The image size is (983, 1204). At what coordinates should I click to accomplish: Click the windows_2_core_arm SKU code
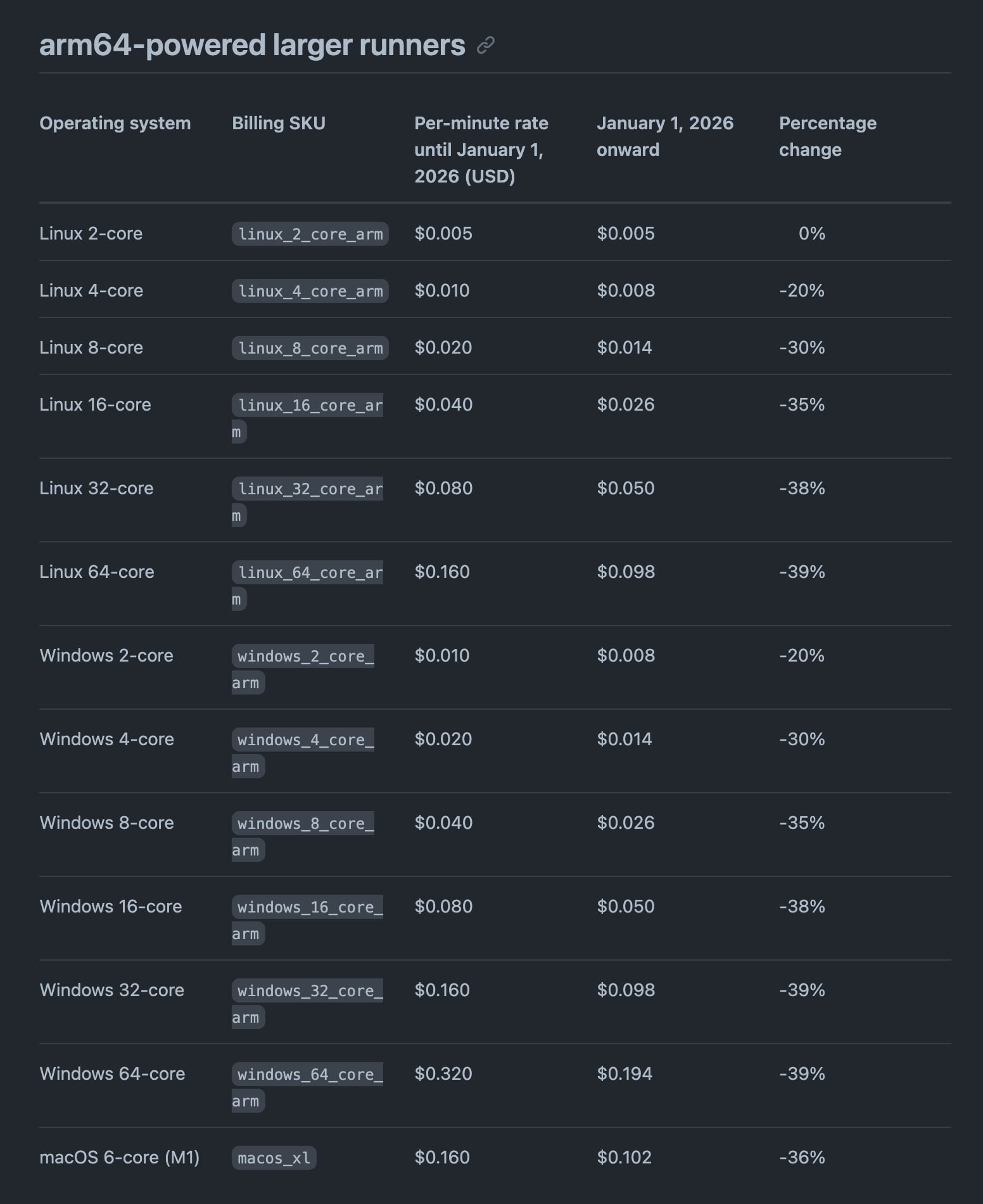tap(306, 656)
